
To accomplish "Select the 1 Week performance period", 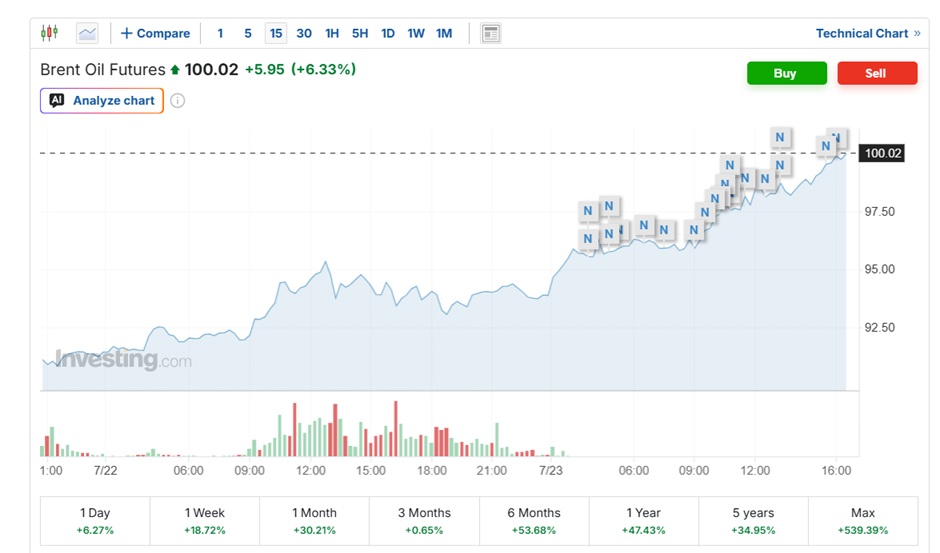I will click(x=204, y=521).
